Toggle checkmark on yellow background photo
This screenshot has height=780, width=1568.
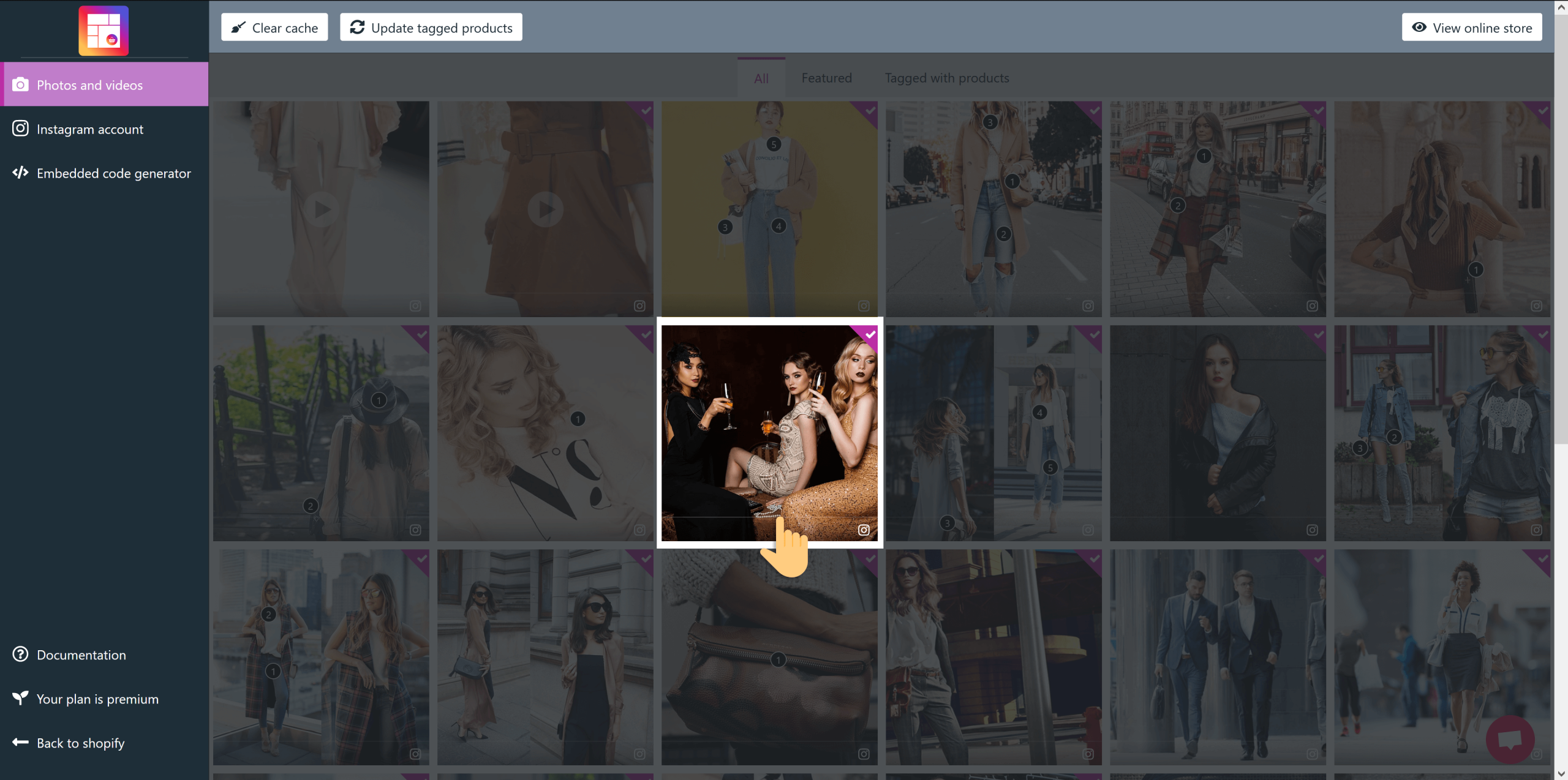pos(870,110)
